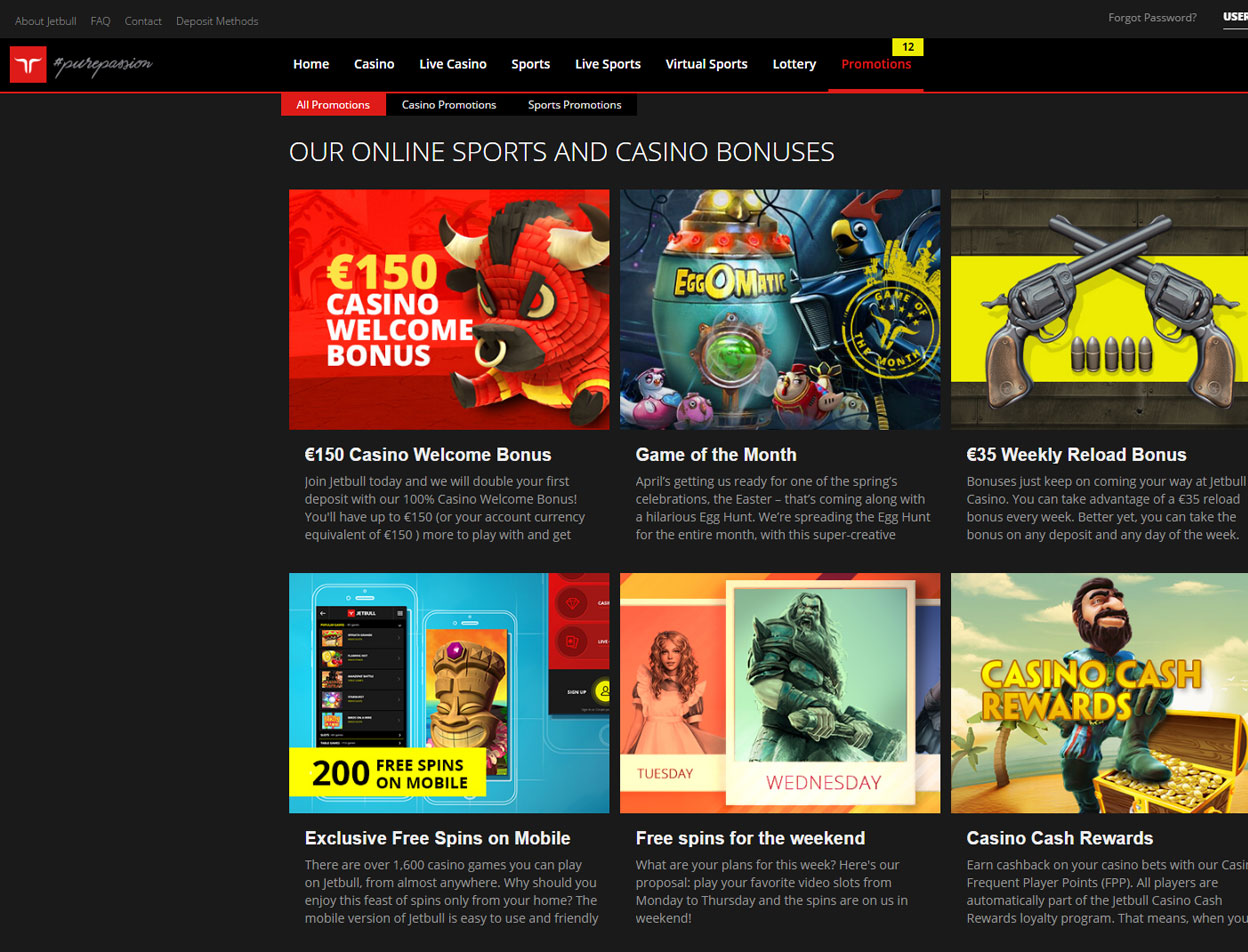1248x952 pixels.
Task: Open the Home menu item
Action: pos(311,64)
